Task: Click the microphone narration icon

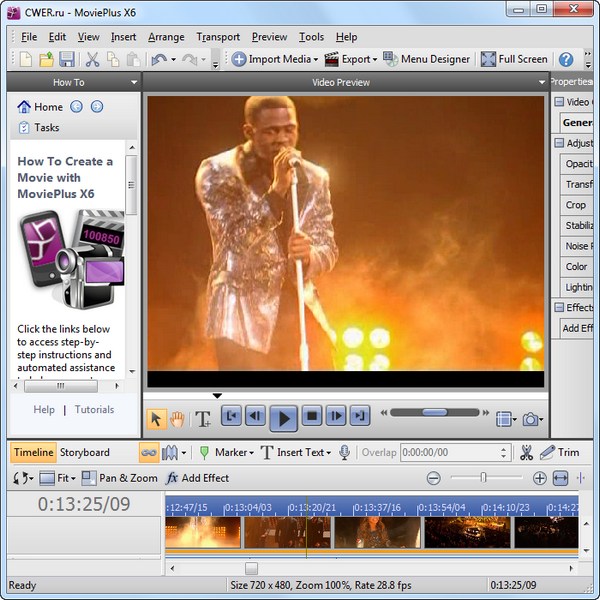Action: tap(344, 453)
